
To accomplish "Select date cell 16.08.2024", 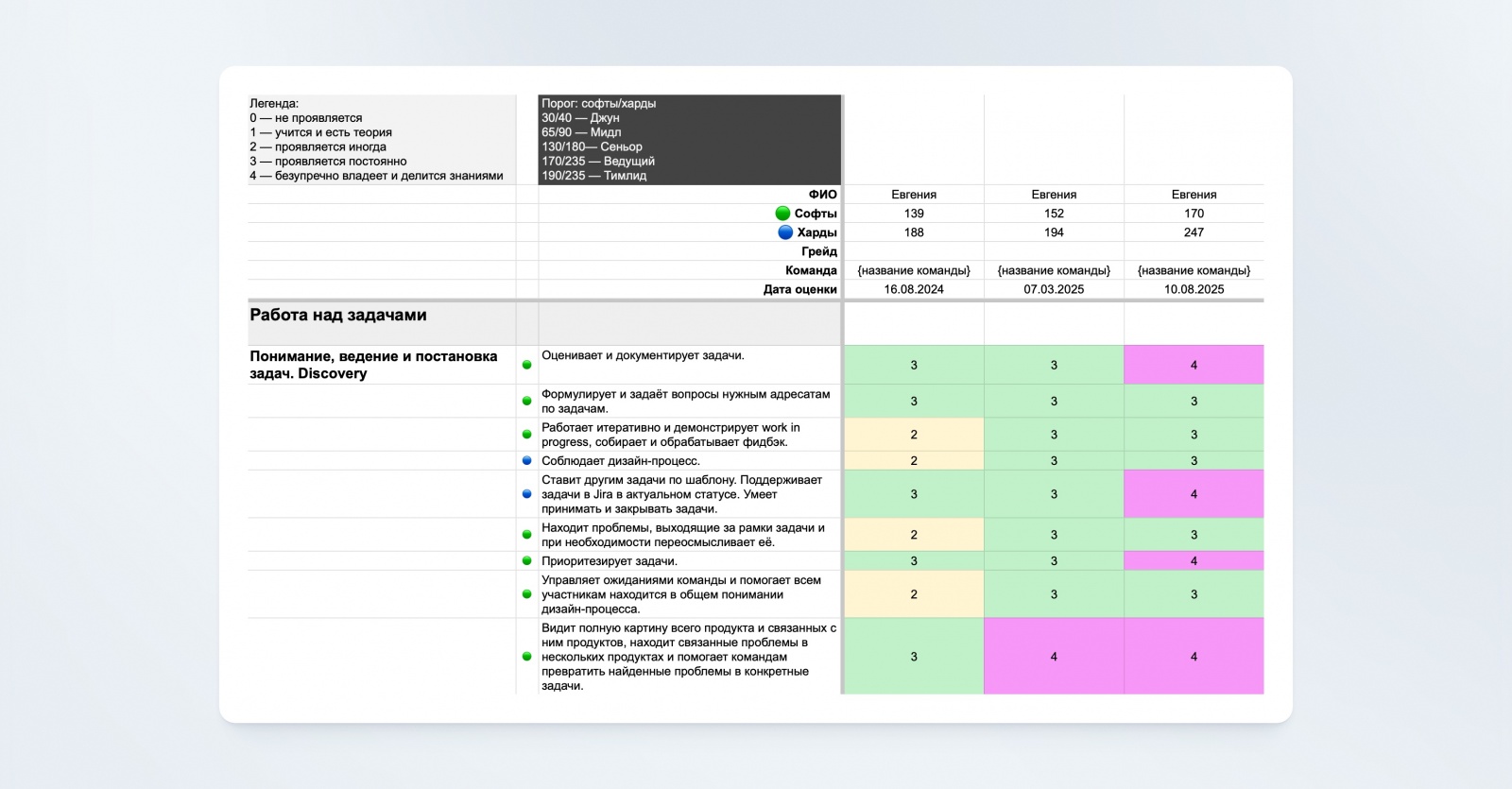I will (914, 289).
